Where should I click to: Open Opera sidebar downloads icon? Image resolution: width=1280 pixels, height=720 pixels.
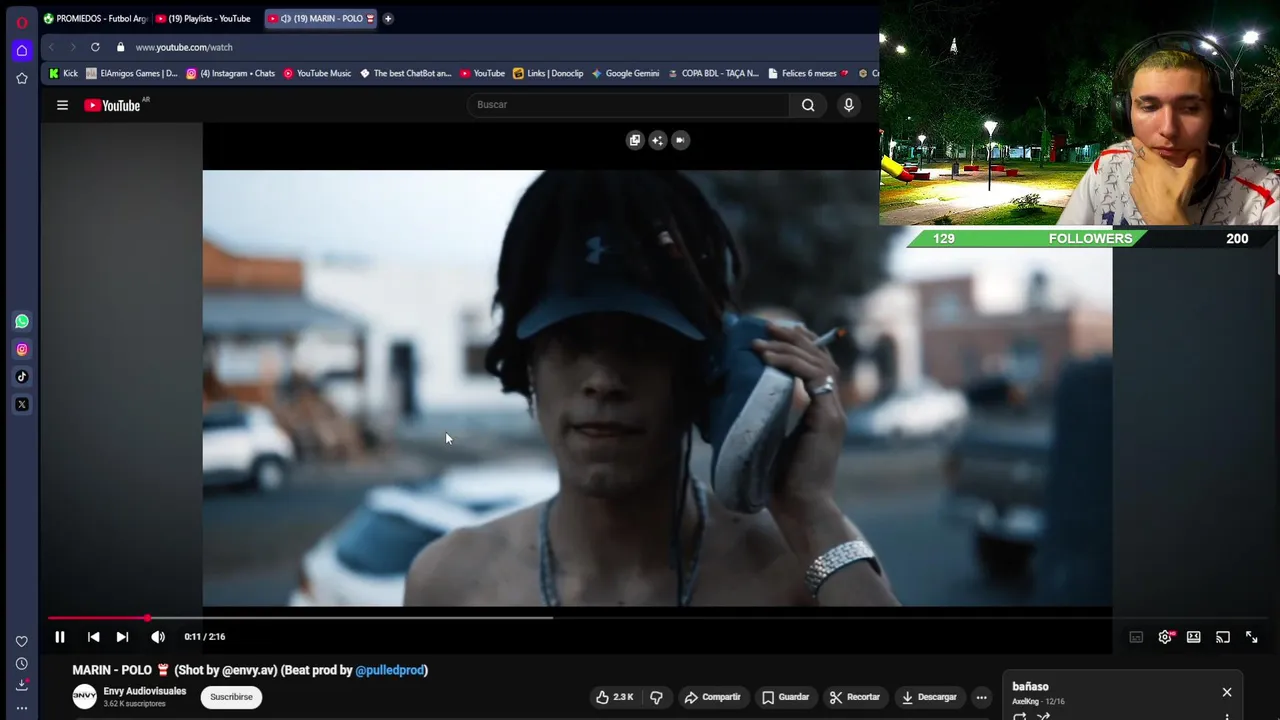22,685
